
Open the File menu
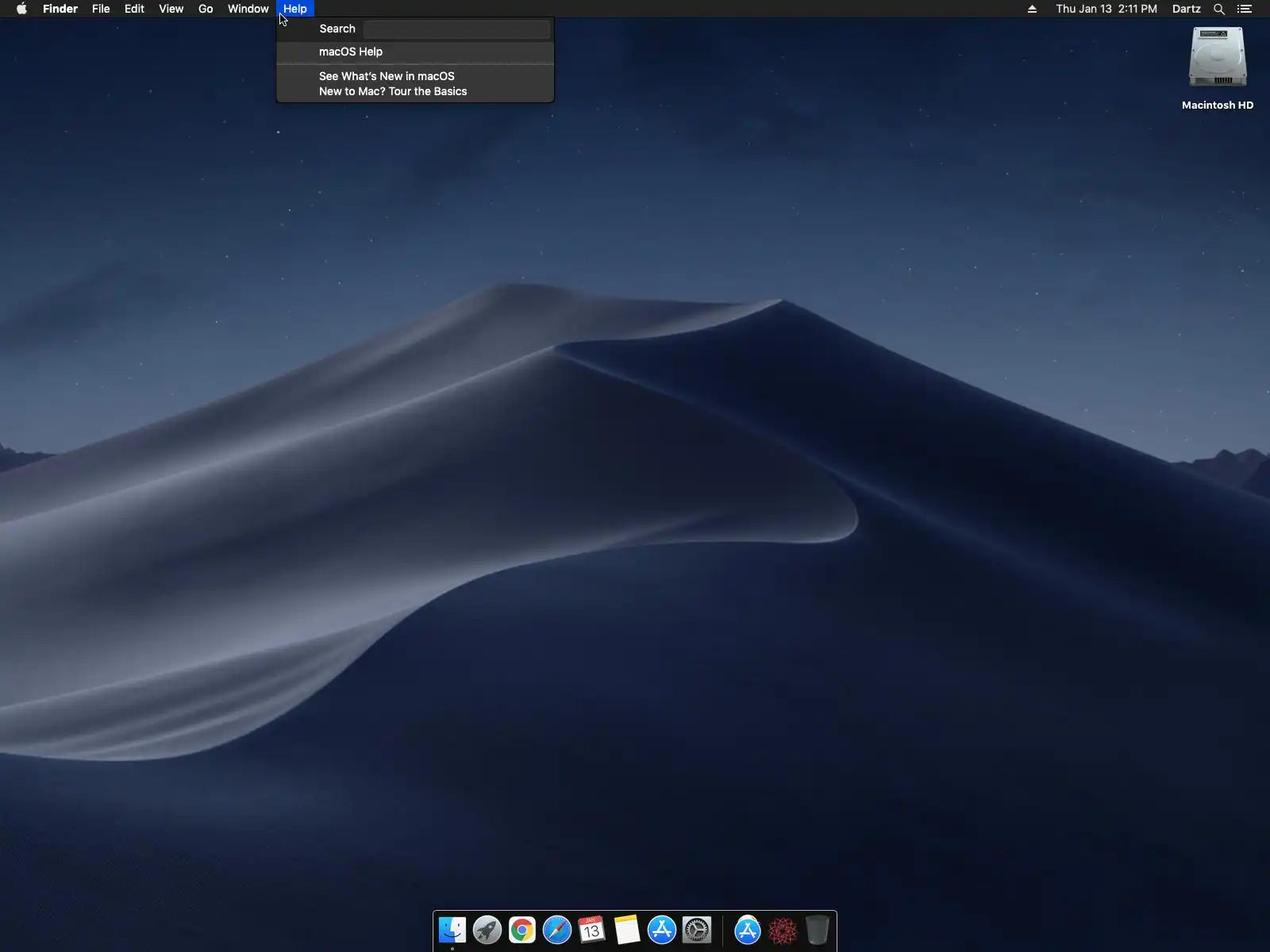pos(101,9)
